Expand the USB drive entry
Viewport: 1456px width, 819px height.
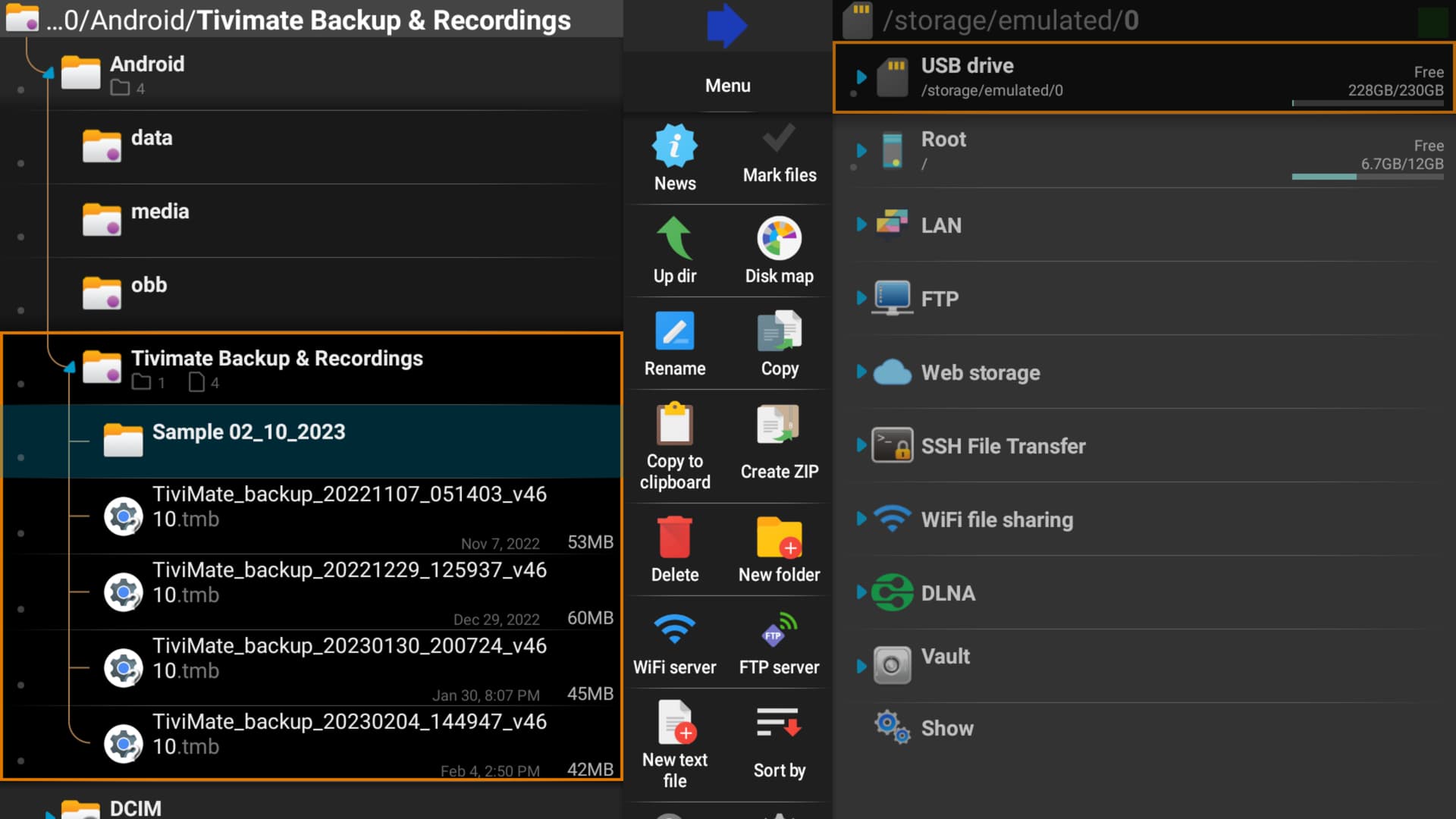click(x=861, y=77)
